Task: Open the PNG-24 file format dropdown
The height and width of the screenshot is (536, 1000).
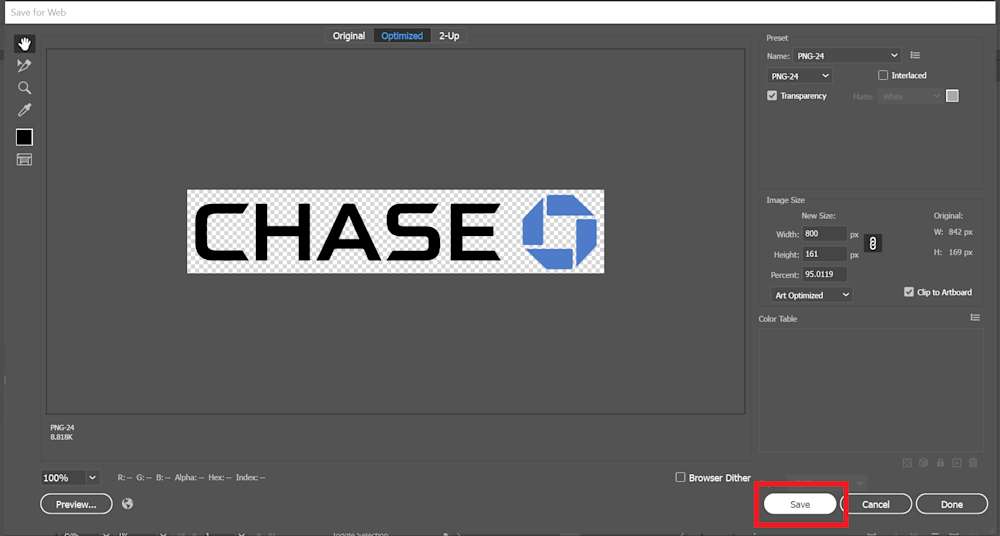Action: [x=800, y=76]
